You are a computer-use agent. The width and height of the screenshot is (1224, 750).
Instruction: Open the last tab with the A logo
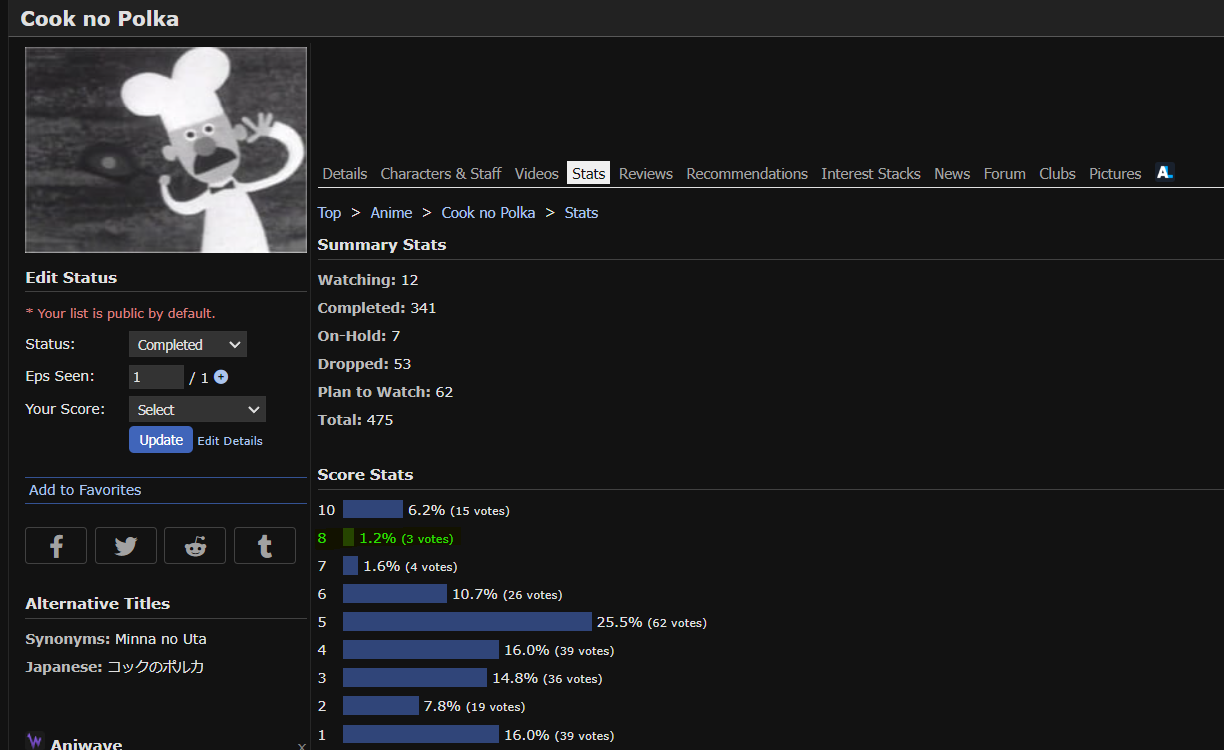pyautogui.click(x=1164, y=172)
